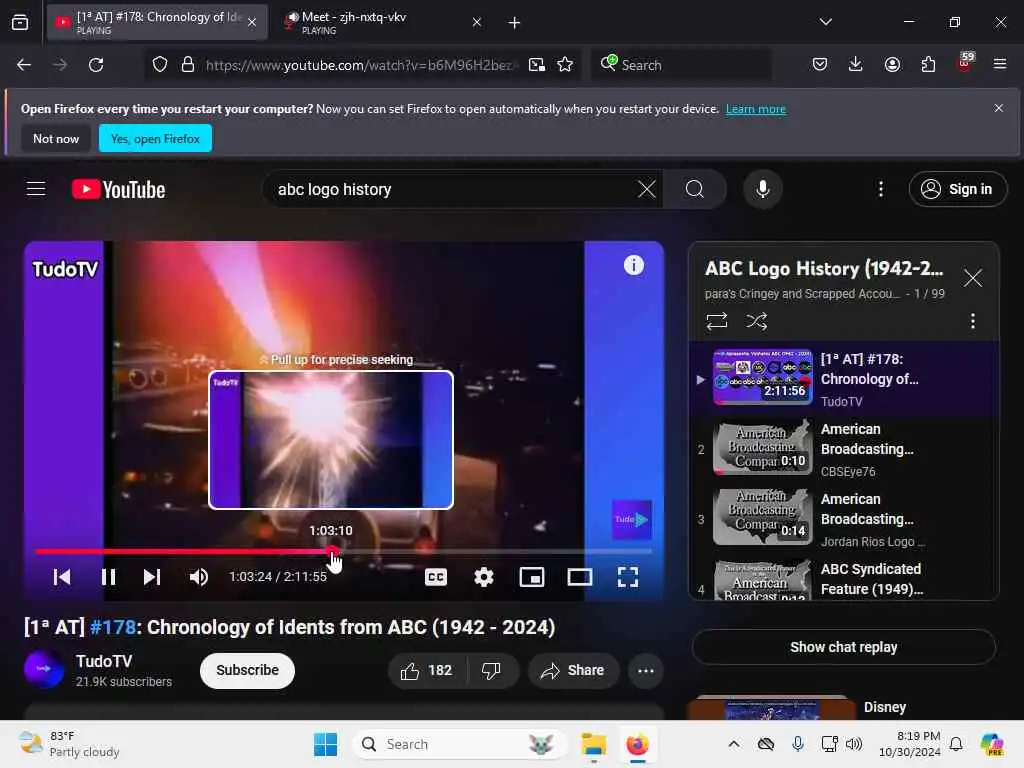Click the Firefox Search box
Image resolution: width=1024 pixels, height=768 pixels.
pos(680,65)
